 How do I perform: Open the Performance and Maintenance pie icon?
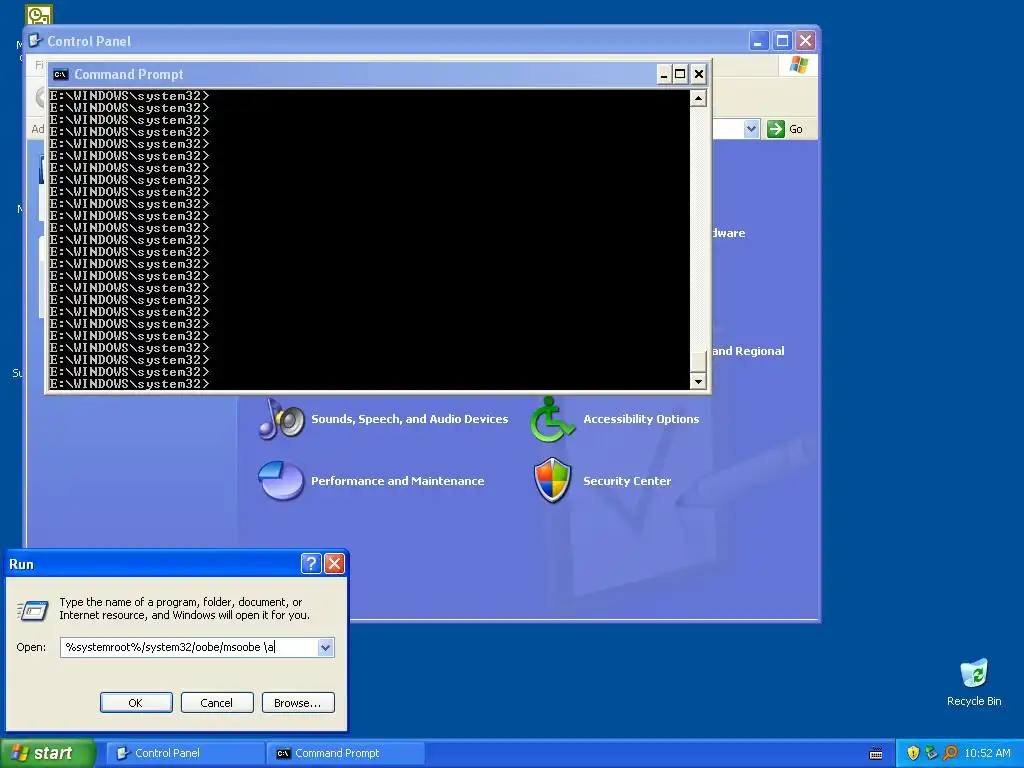tap(281, 481)
